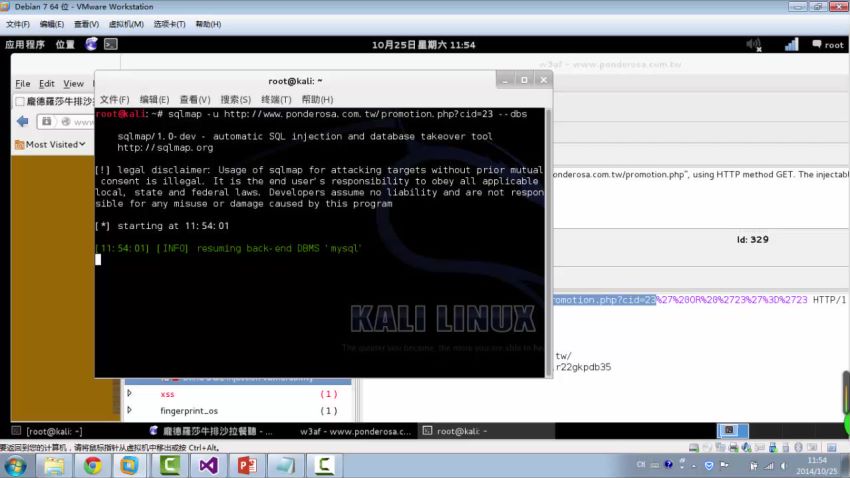Open Iceweasel View menu
The height and width of the screenshot is (478, 850).
[x=73, y=83]
